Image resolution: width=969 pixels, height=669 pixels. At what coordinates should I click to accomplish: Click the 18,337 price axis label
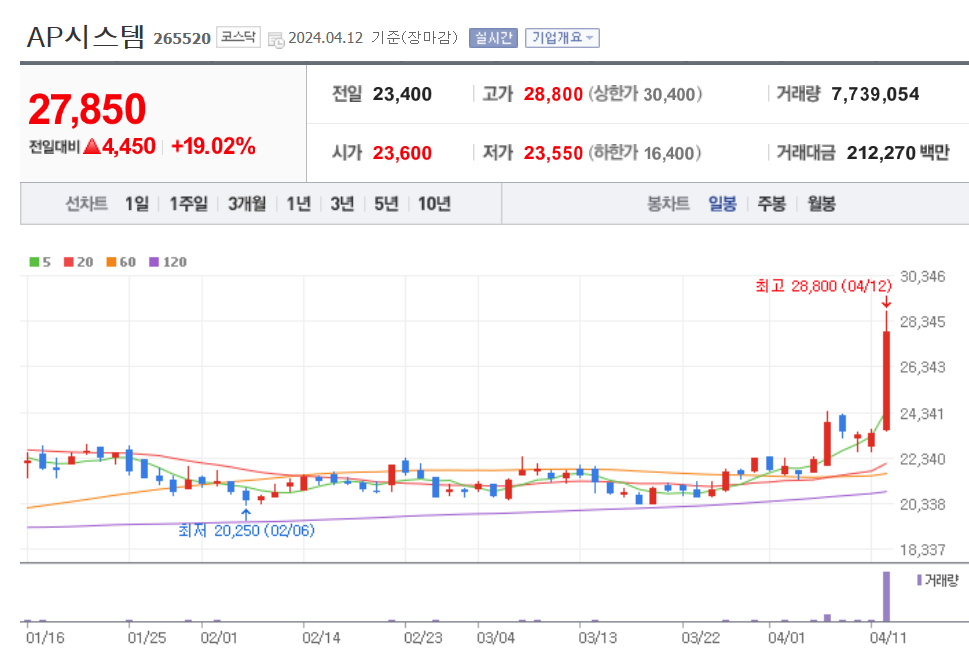point(923,550)
